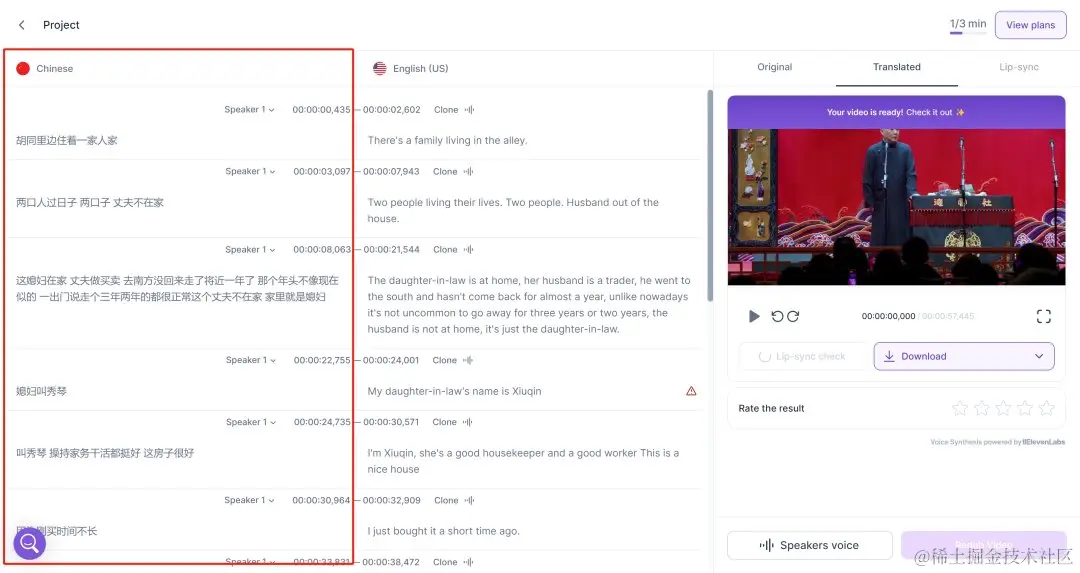Open Speaker 1 dropdown at 00:00:24,735
Screen dimensions: 1080x573
point(251,422)
